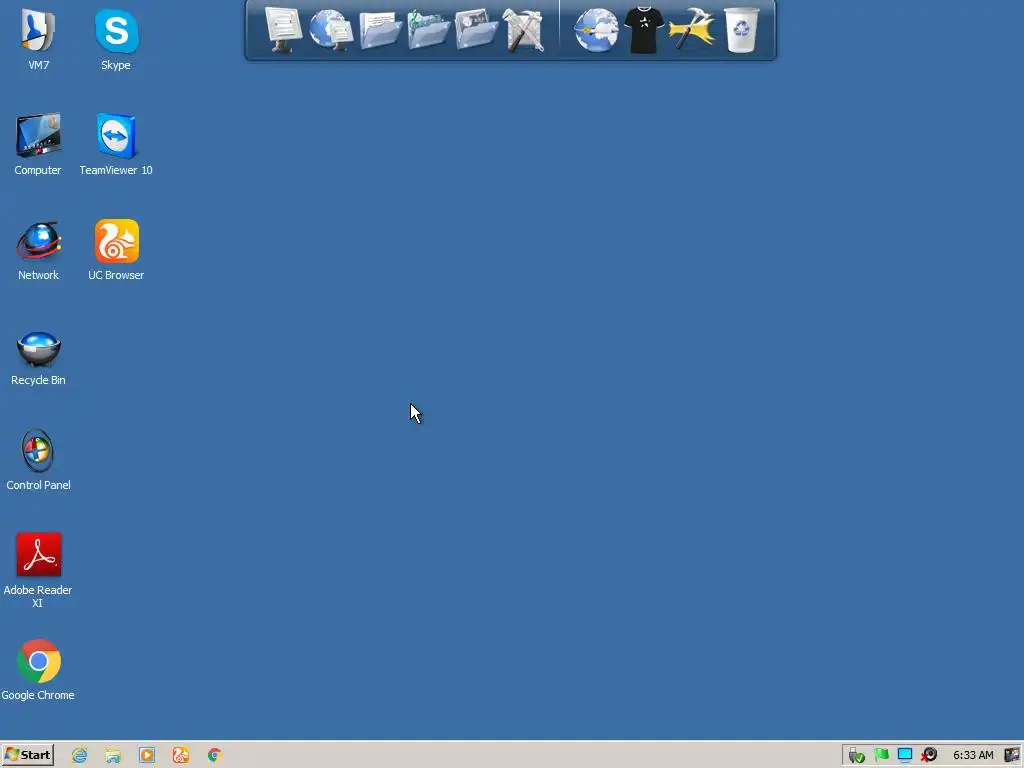Open the globe with monitor dock icon

331,29
